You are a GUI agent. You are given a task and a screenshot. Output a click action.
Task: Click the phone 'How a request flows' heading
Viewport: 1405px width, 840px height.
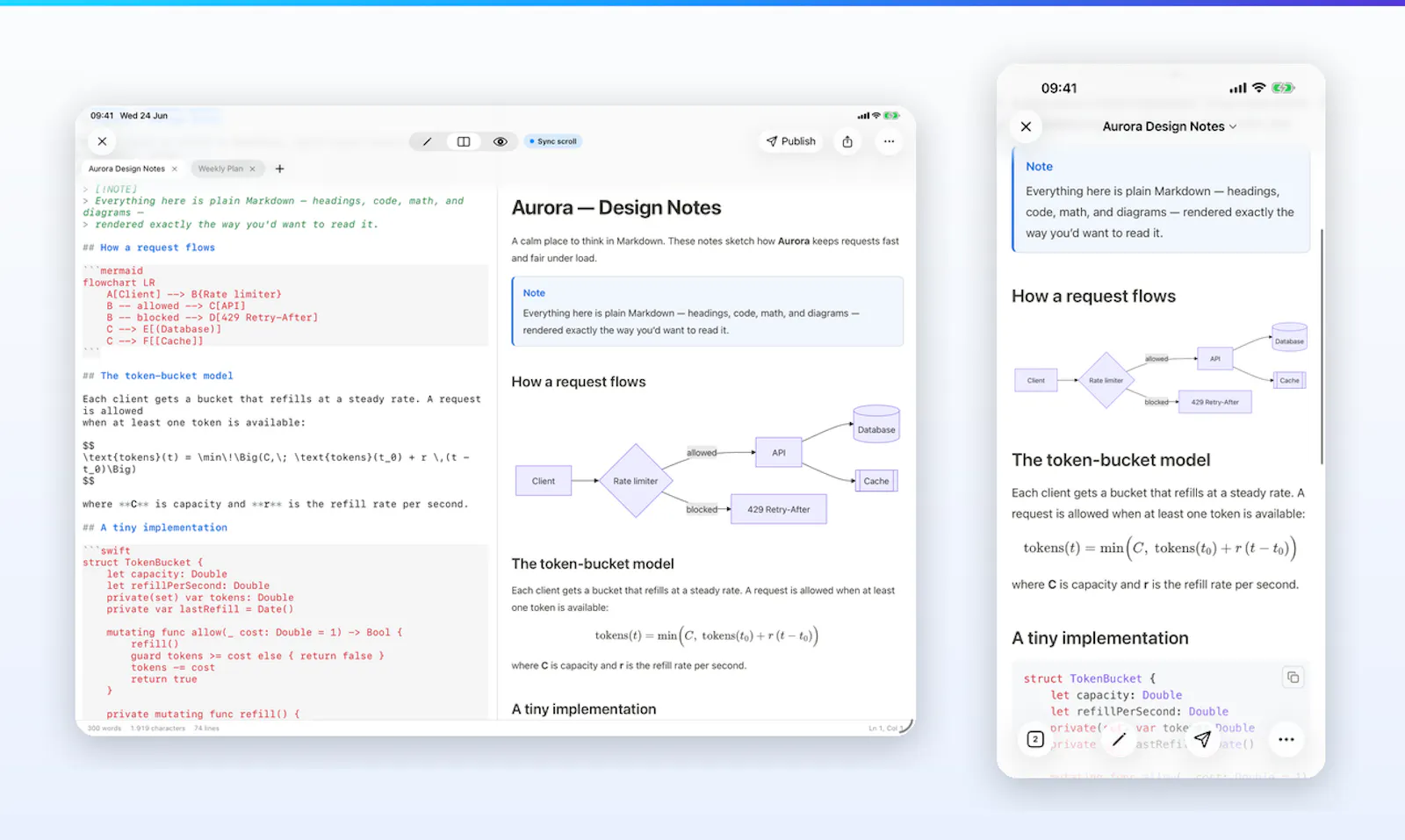pyautogui.click(x=1093, y=297)
